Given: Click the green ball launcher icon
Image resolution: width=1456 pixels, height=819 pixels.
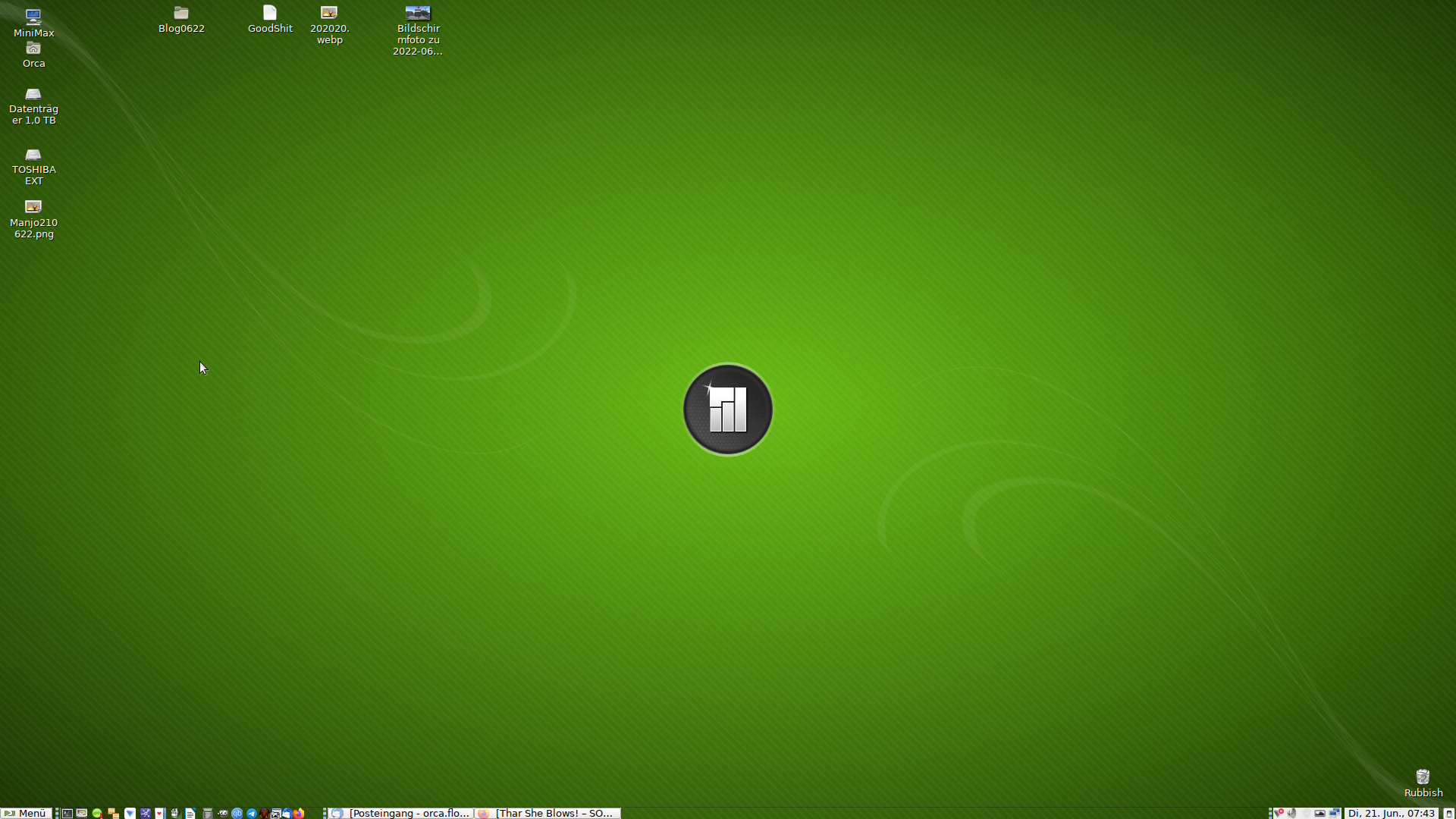Looking at the screenshot, I should [97, 813].
